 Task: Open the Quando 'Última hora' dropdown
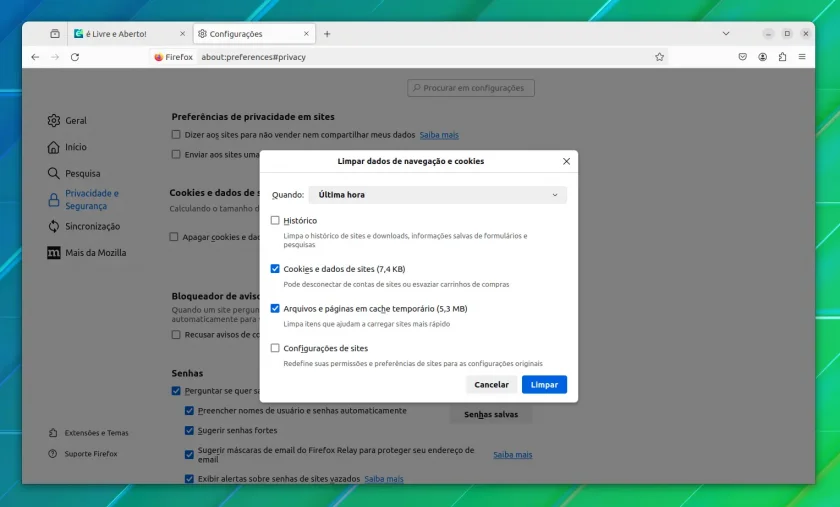(x=437, y=195)
